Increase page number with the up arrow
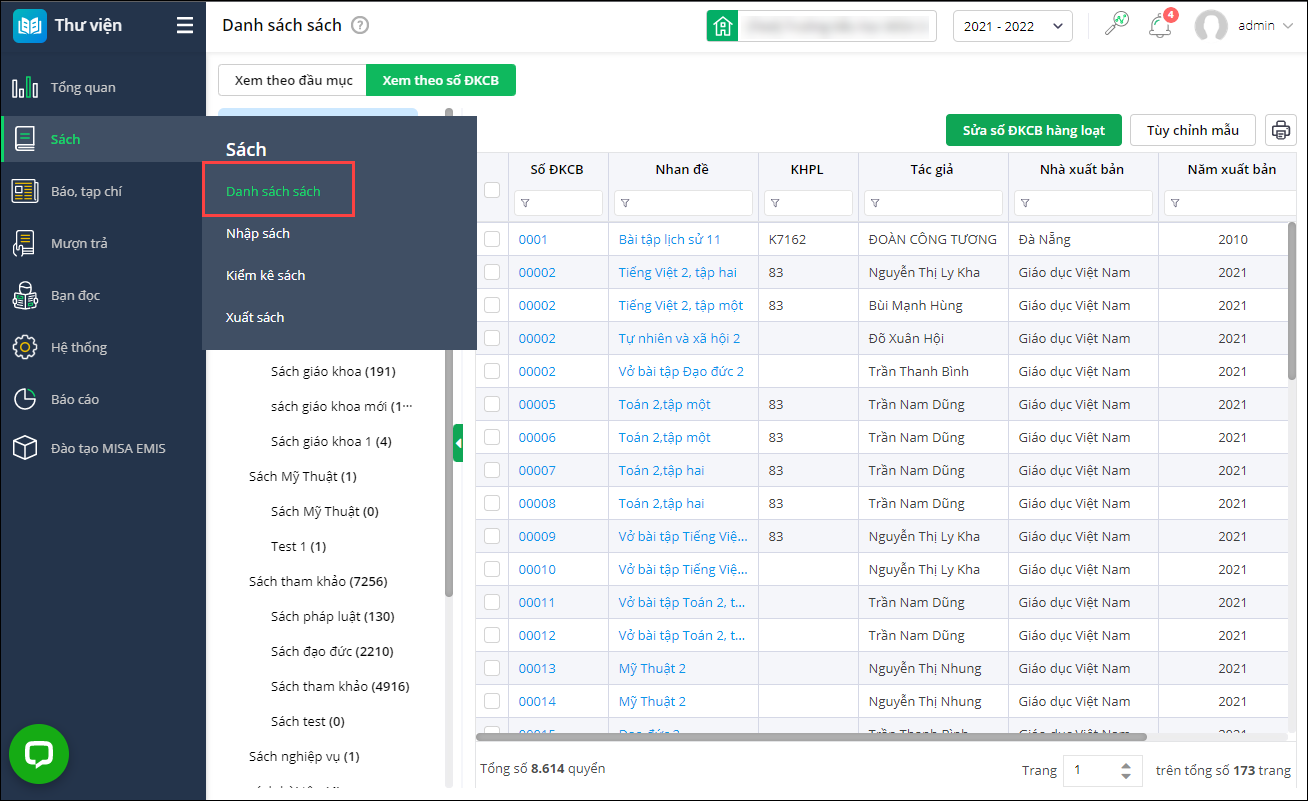The height and width of the screenshot is (801, 1308). click(x=1126, y=765)
